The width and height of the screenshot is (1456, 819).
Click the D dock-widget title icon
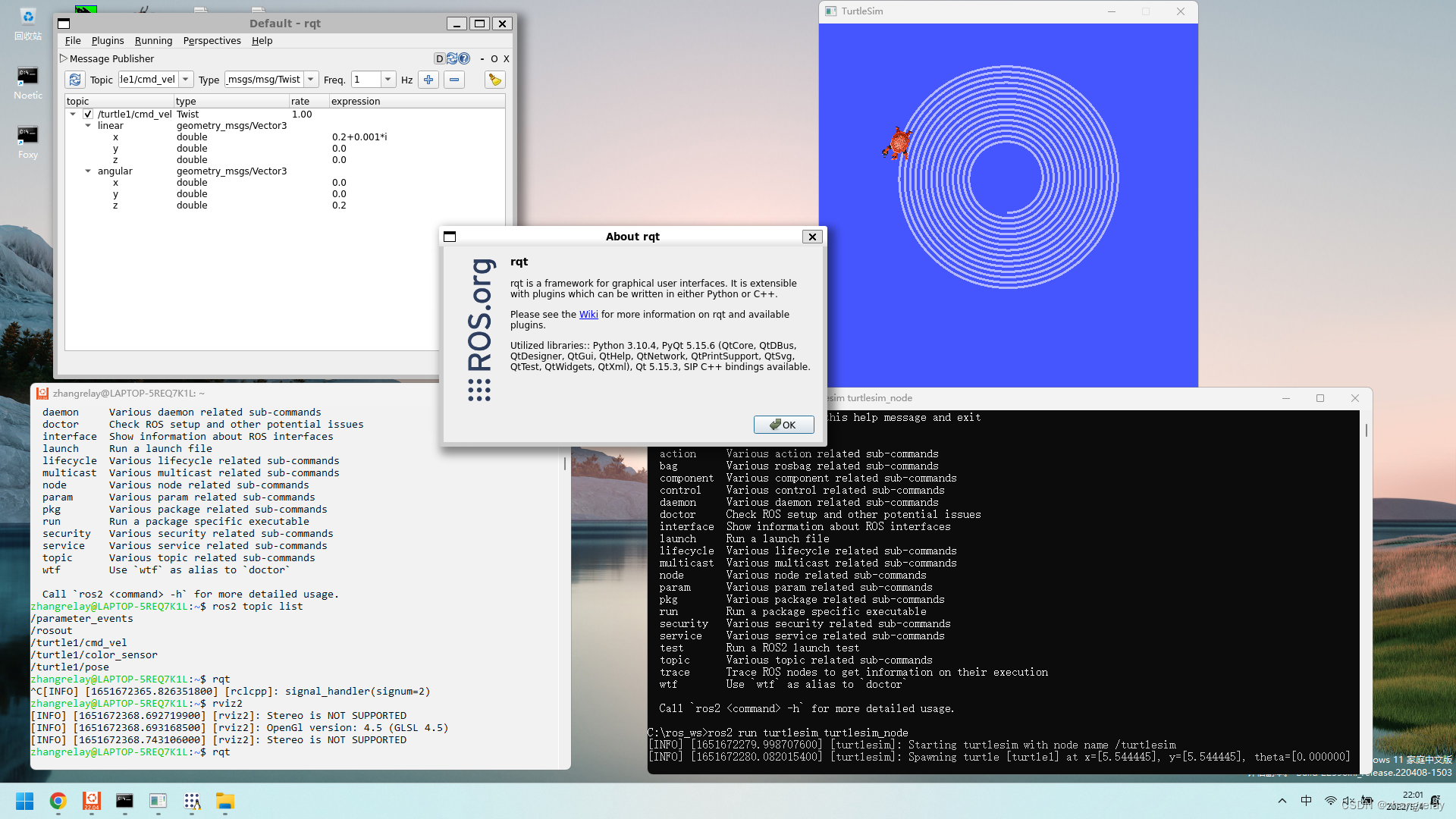click(439, 58)
